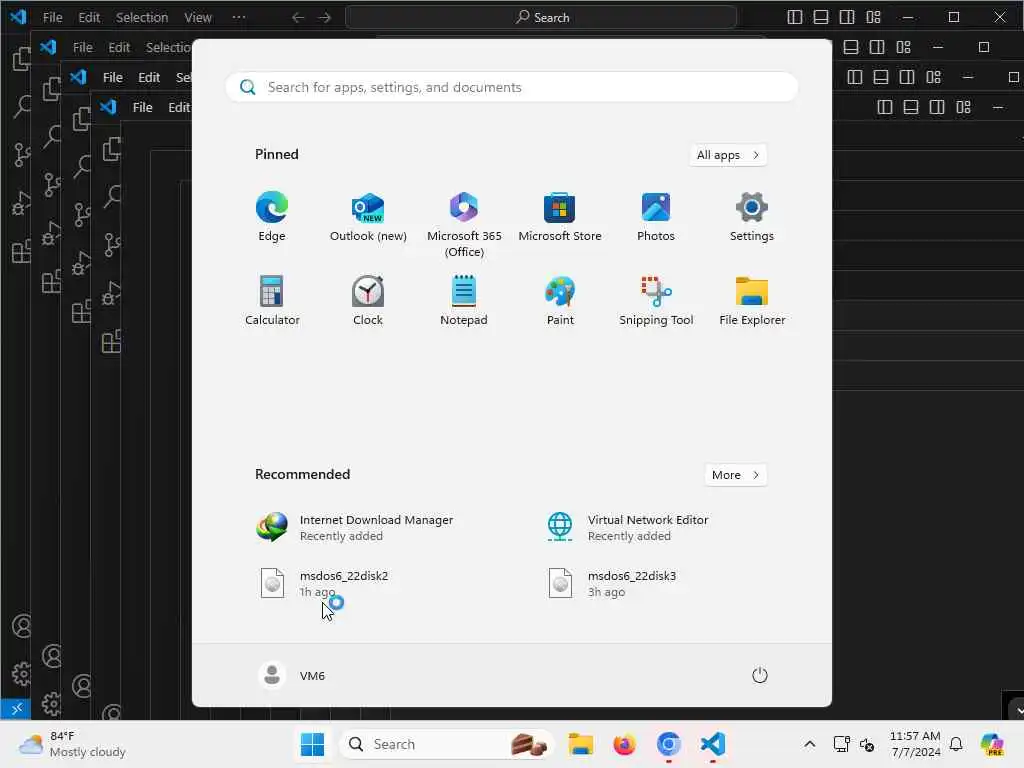The height and width of the screenshot is (768, 1024).
Task: Open Run and Debug in outermost activity bar
Action: [20, 204]
